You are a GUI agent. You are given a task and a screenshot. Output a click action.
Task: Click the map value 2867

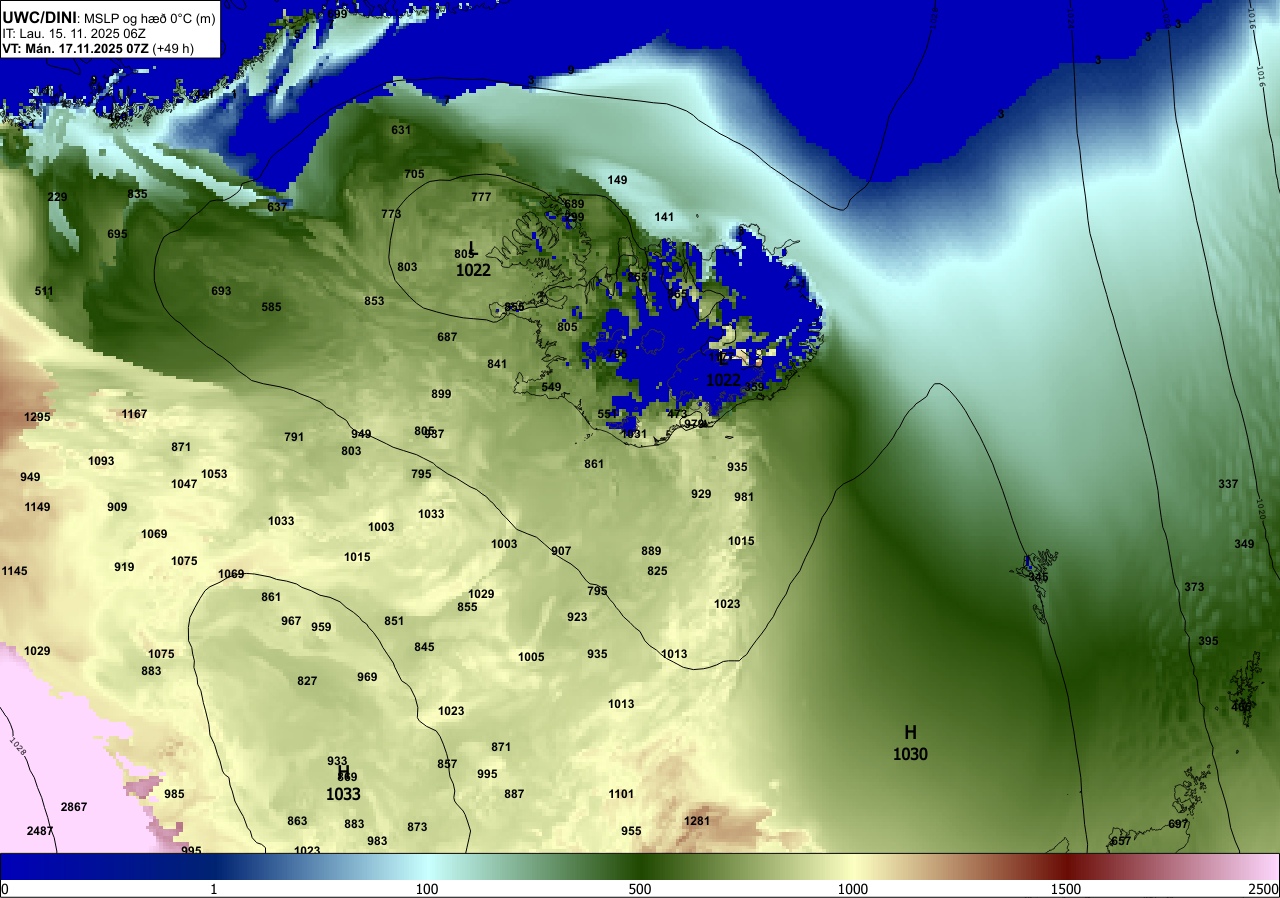[x=74, y=807]
